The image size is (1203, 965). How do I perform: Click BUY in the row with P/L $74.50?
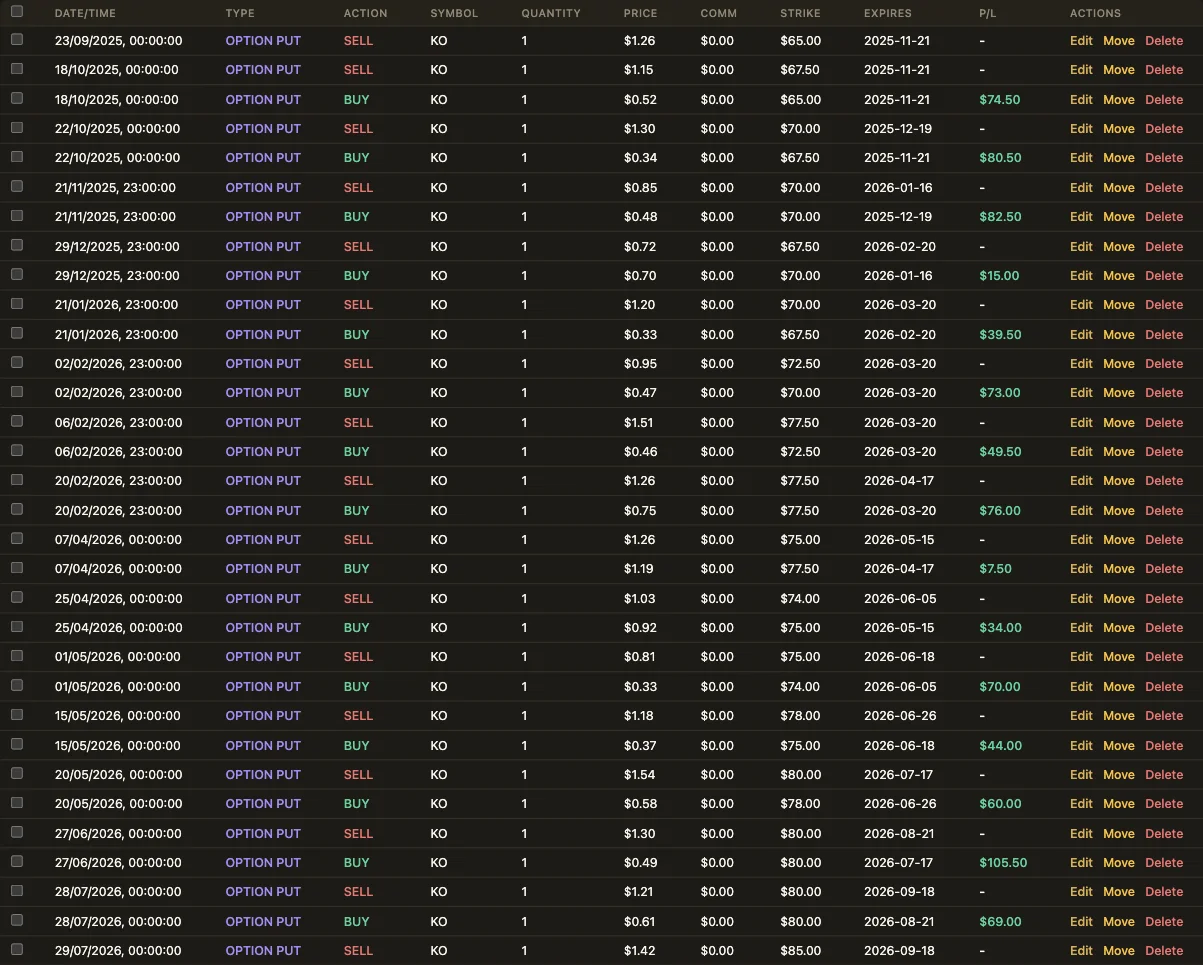(357, 100)
